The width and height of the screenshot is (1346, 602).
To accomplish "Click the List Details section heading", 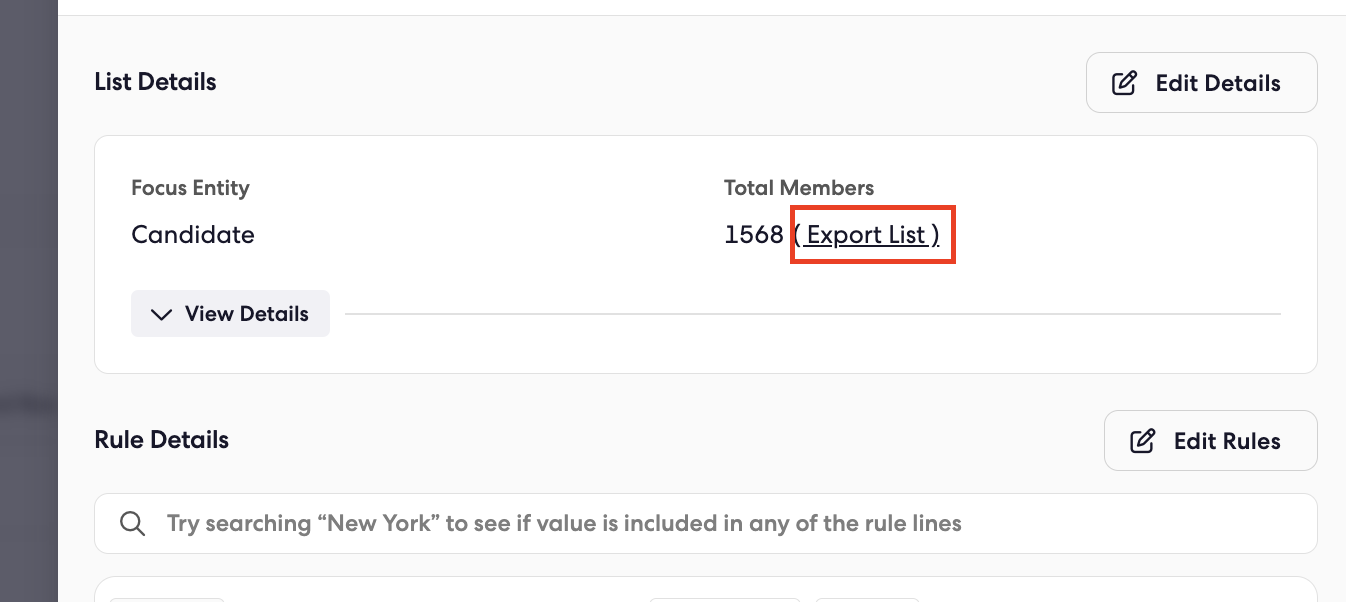I will click(x=155, y=82).
